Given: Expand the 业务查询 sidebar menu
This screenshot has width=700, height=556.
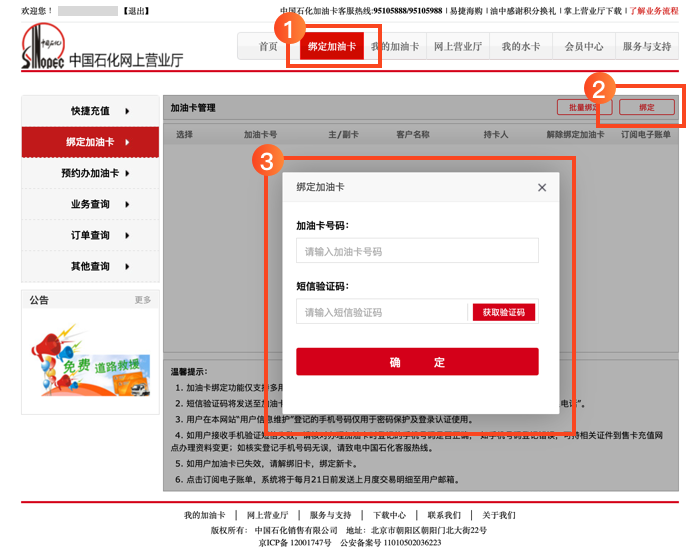Looking at the screenshot, I should click(x=90, y=204).
